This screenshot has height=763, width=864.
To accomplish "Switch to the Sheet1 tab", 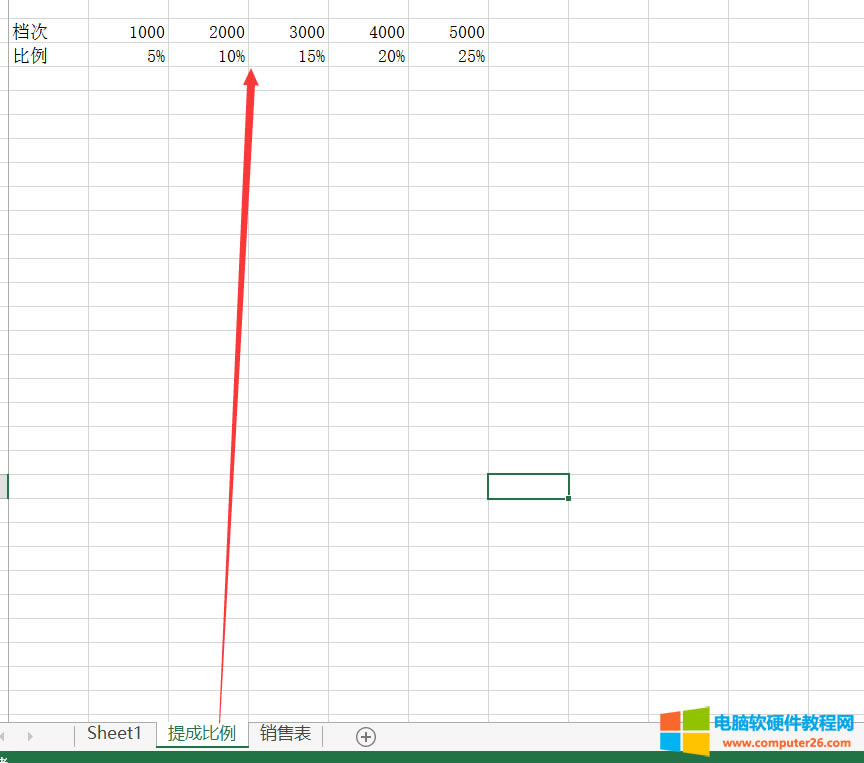I will [x=114, y=733].
